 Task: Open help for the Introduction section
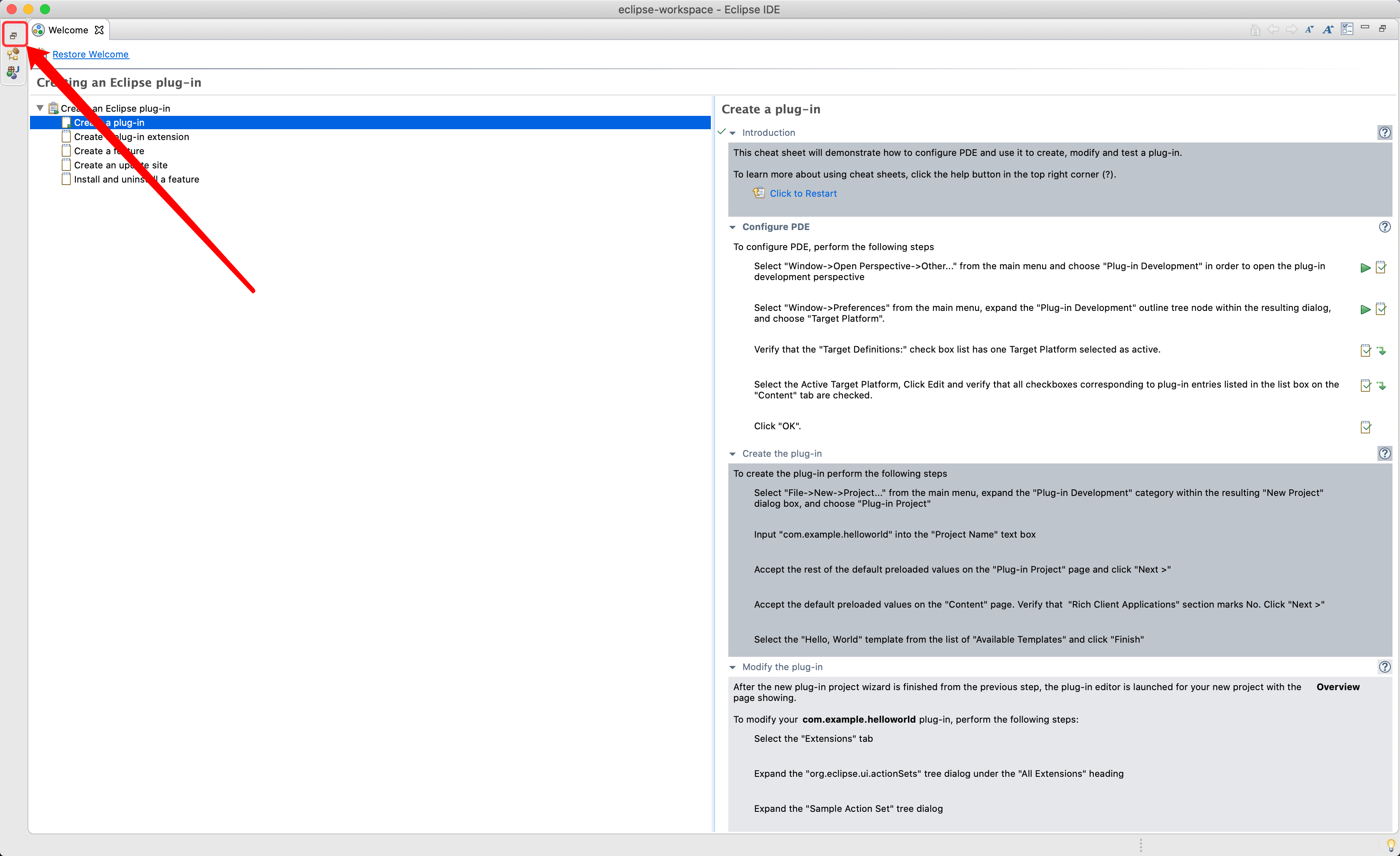coord(1385,133)
